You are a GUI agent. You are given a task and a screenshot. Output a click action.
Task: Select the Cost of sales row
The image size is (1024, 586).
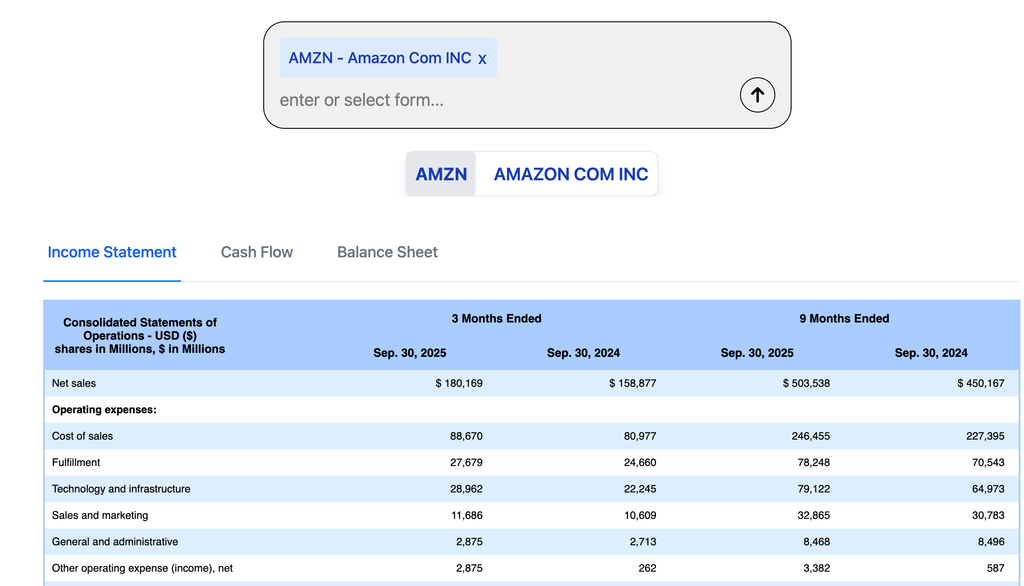click(82, 436)
